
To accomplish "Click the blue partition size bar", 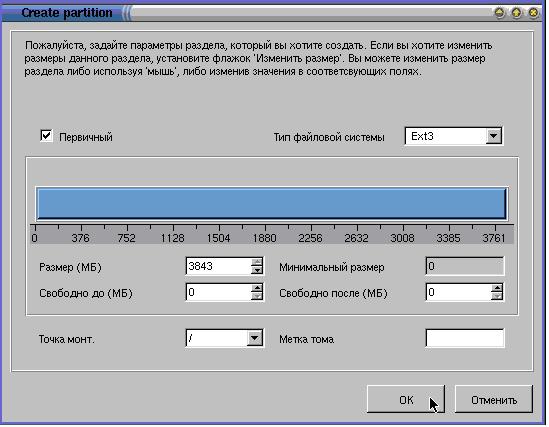I will pos(272,204).
